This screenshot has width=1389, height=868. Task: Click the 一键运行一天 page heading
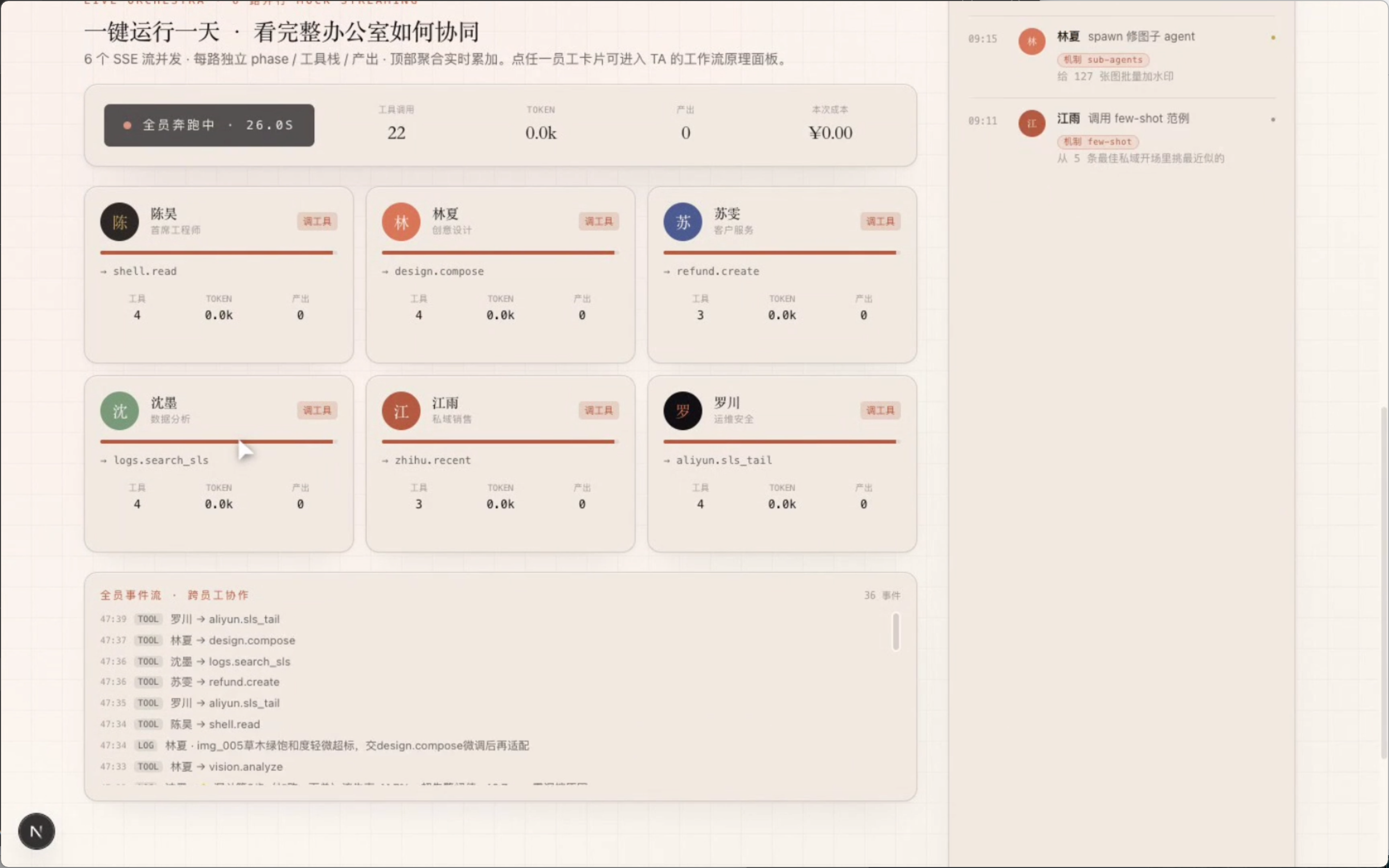281,32
